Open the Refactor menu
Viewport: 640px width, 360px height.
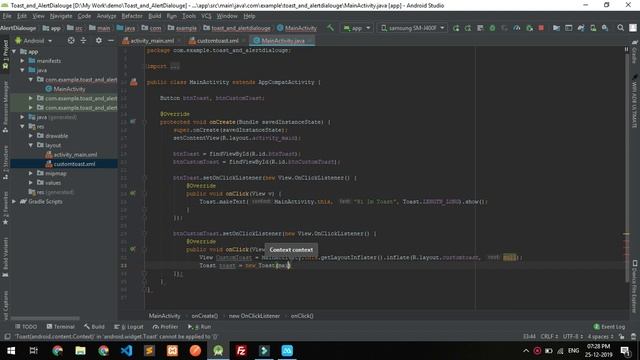(132, 16)
